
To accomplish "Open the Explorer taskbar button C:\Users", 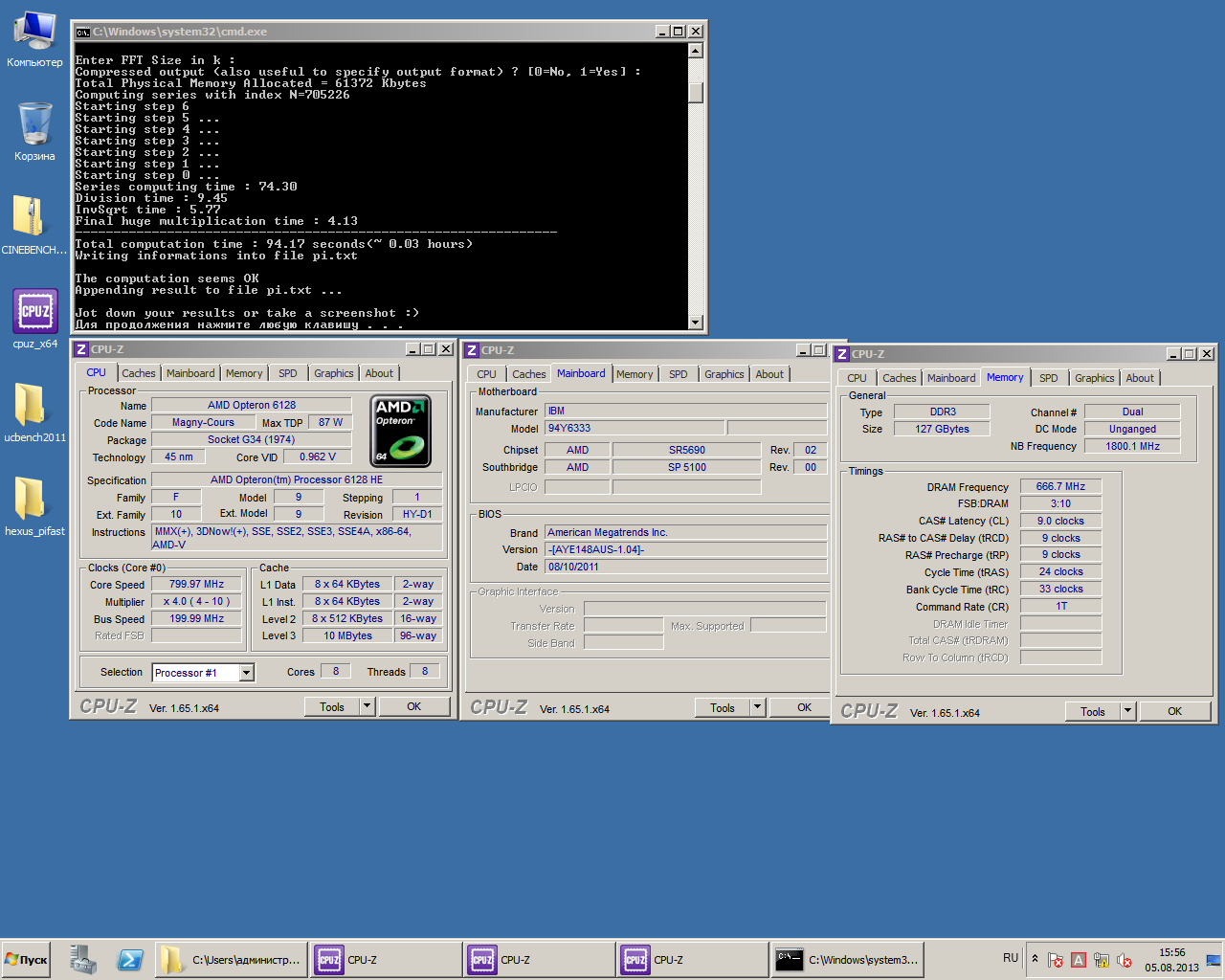I will click(x=232, y=960).
